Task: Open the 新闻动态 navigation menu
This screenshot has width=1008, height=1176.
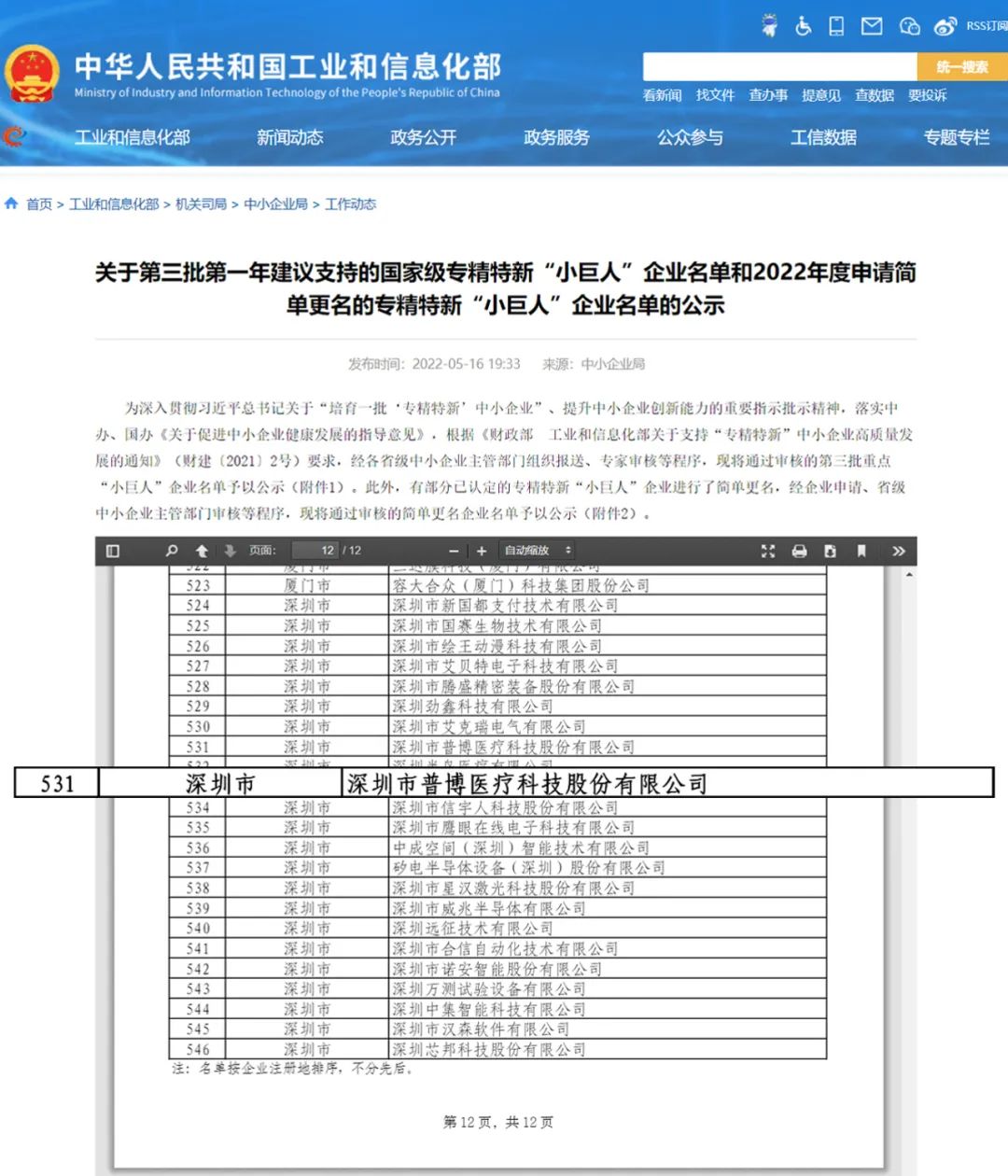Action: [289, 137]
